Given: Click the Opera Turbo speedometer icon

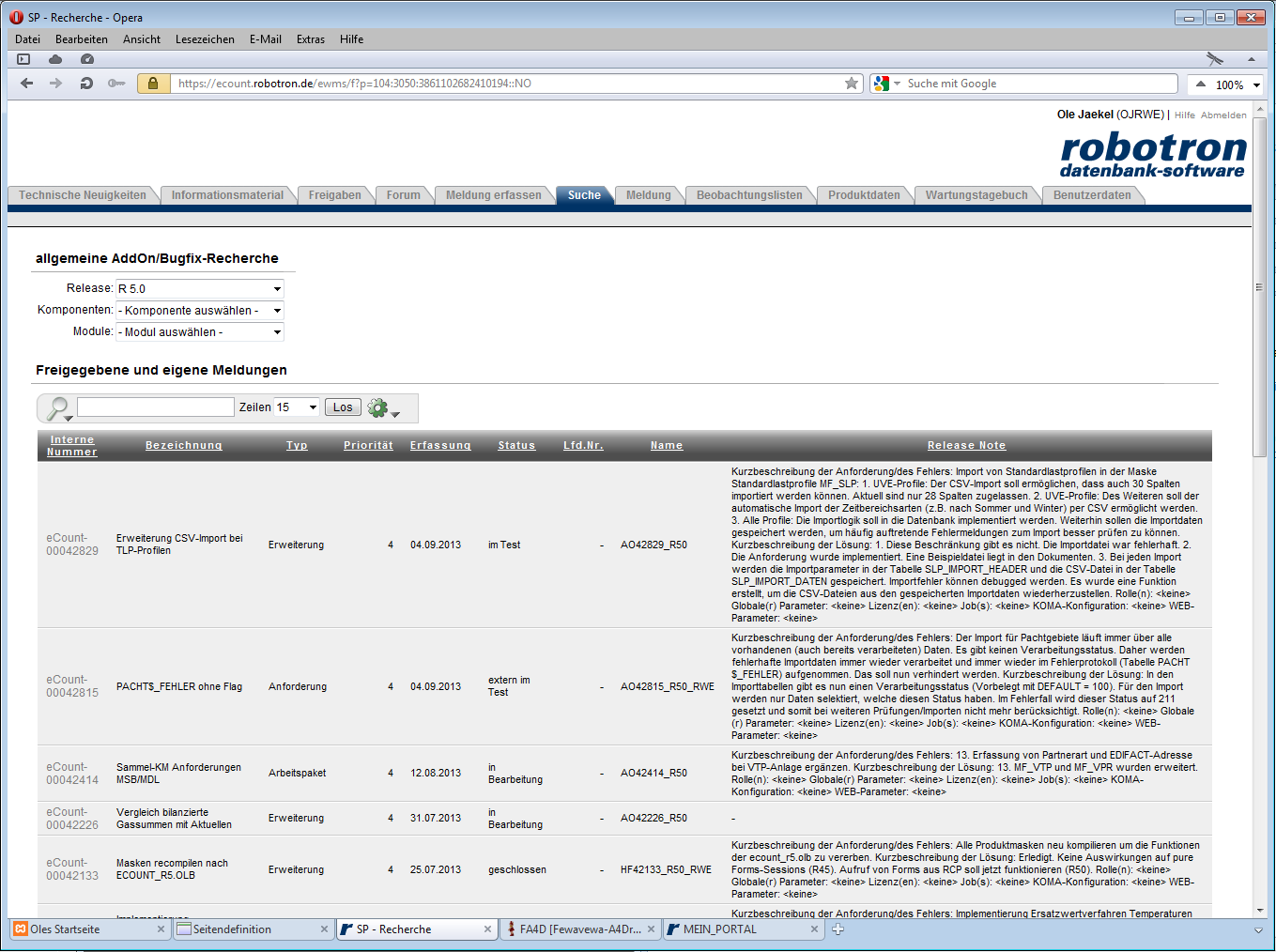Looking at the screenshot, I should click(87, 59).
